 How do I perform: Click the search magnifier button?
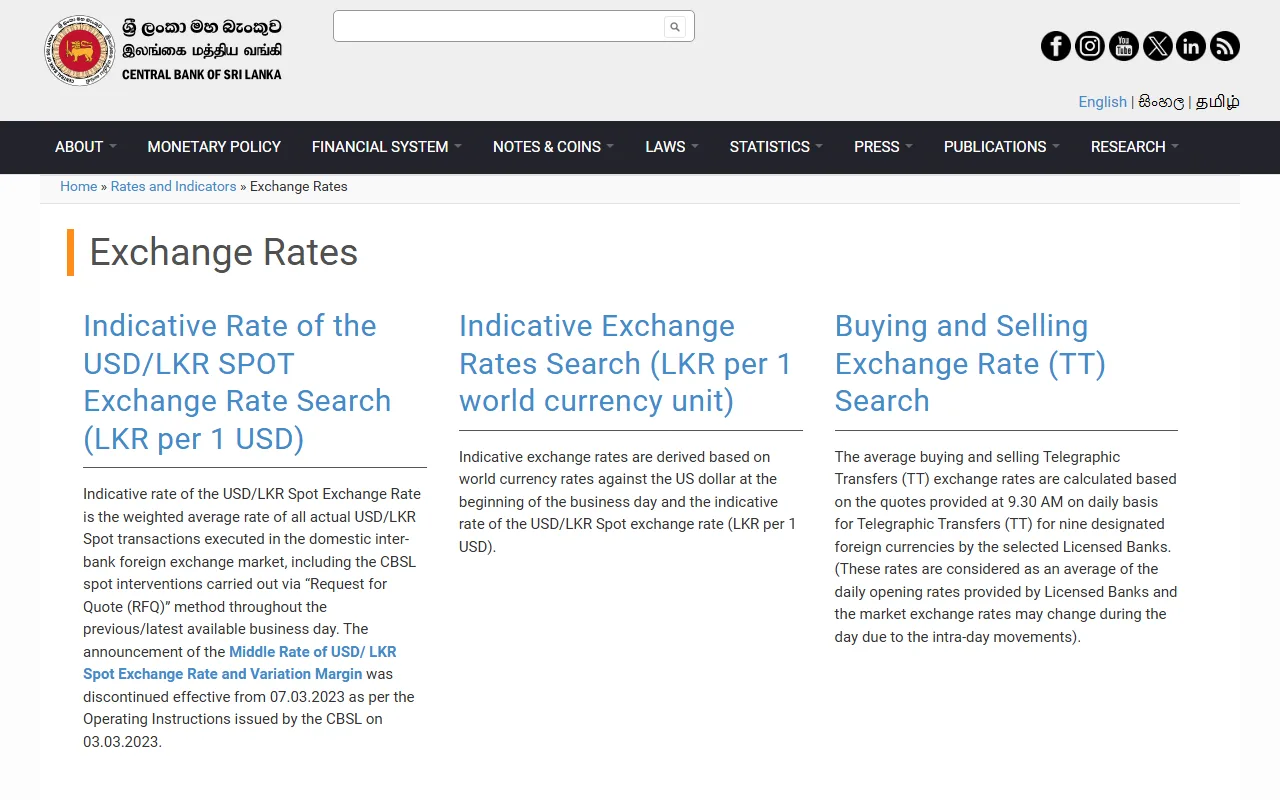[x=675, y=27]
